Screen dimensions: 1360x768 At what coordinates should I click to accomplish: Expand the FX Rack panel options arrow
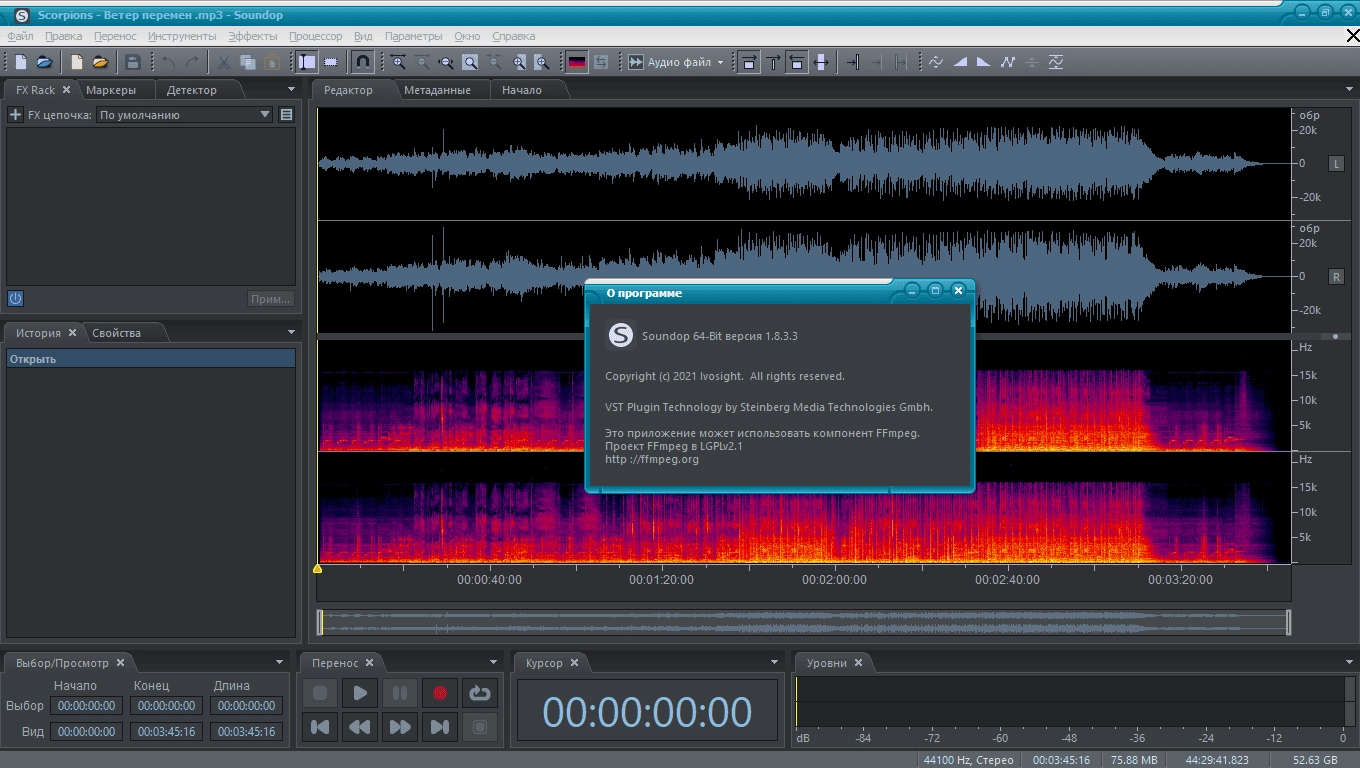click(x=292, y=89)
